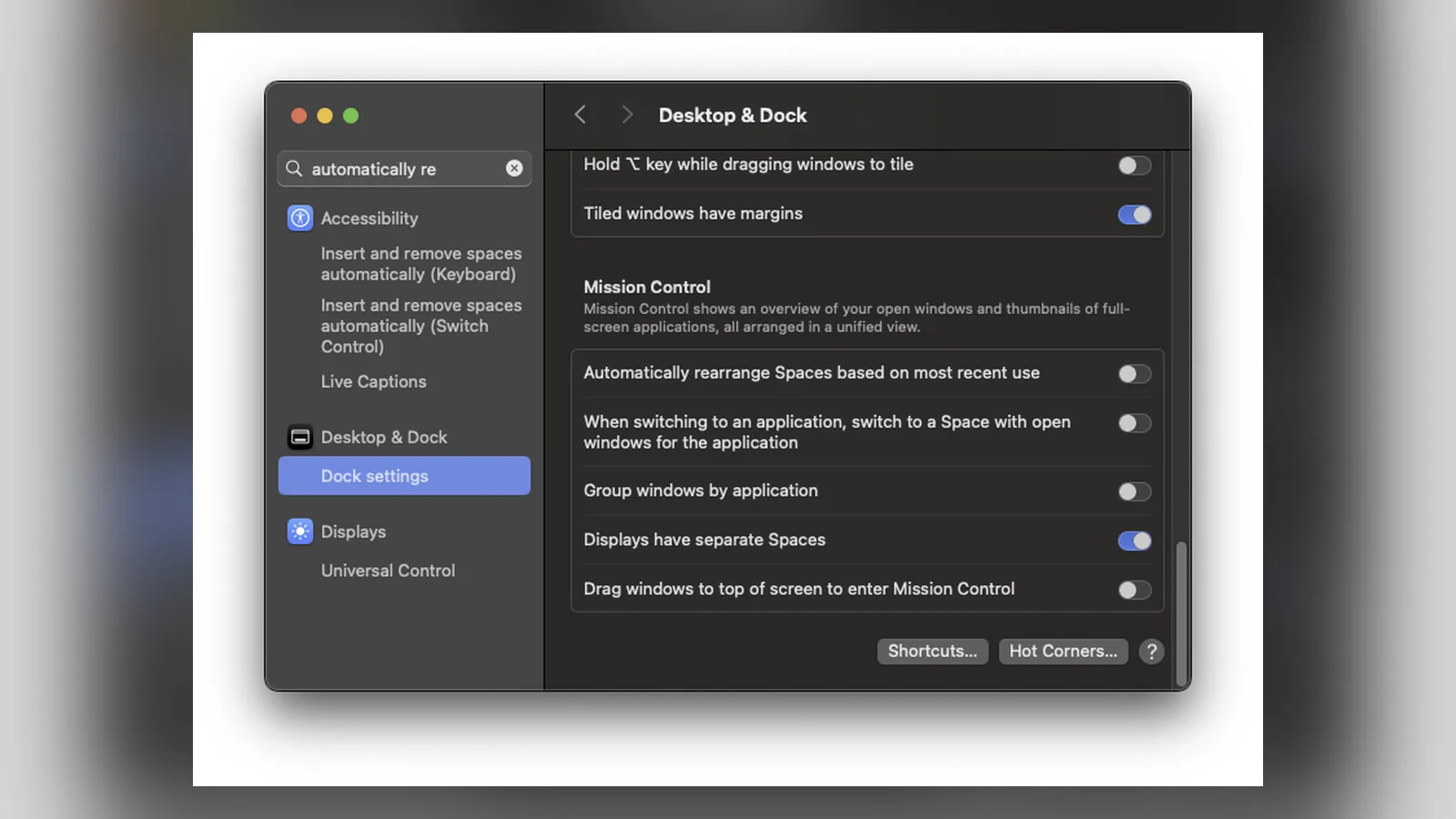
Task: Enable Automatically rearrange Spaces toggle
Action: click(1135, 374)
